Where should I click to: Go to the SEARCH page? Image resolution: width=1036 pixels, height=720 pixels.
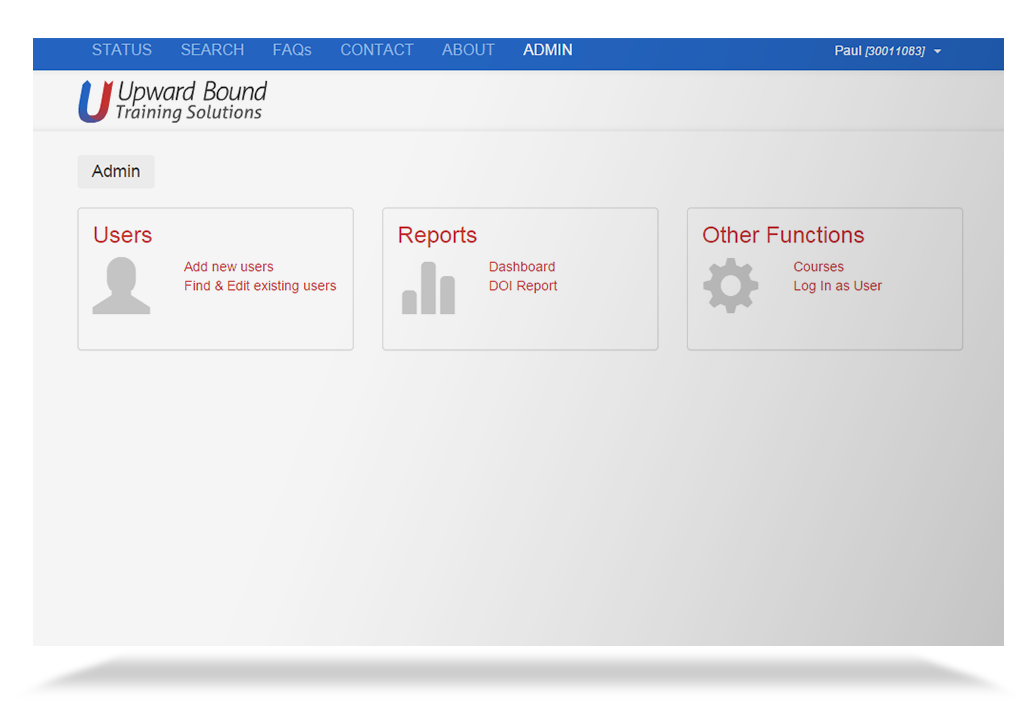click(x=212, y=50)
